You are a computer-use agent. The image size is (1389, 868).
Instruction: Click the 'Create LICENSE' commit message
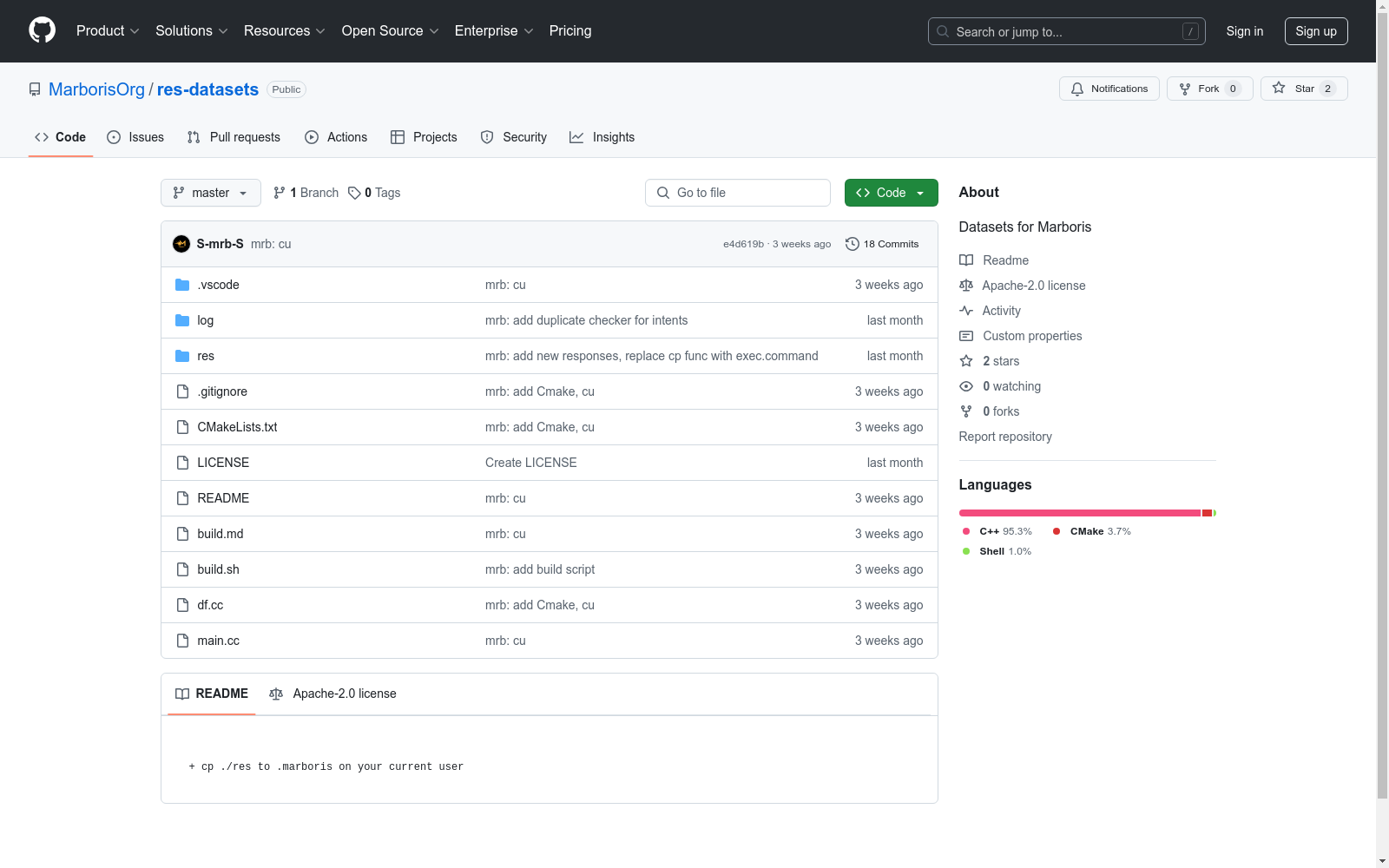pos(531,463)
